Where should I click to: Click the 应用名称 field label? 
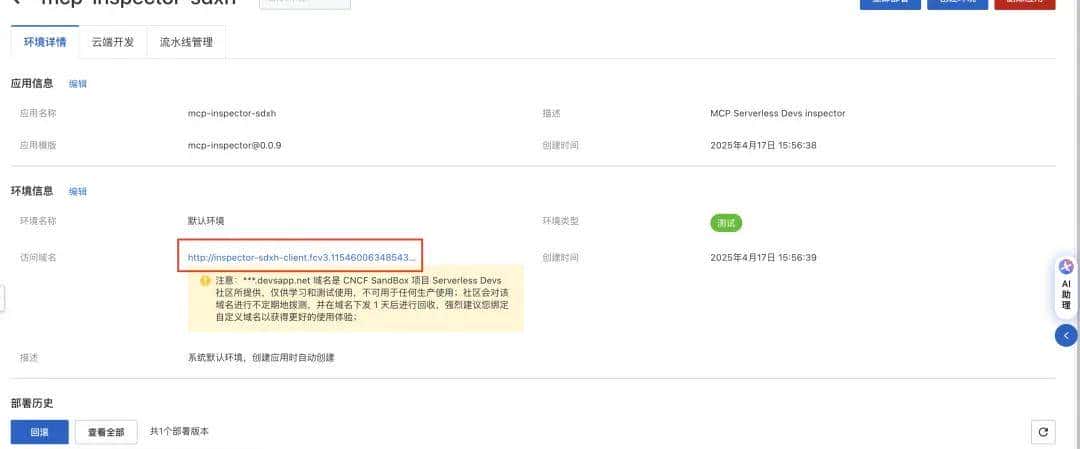[38, 113]
